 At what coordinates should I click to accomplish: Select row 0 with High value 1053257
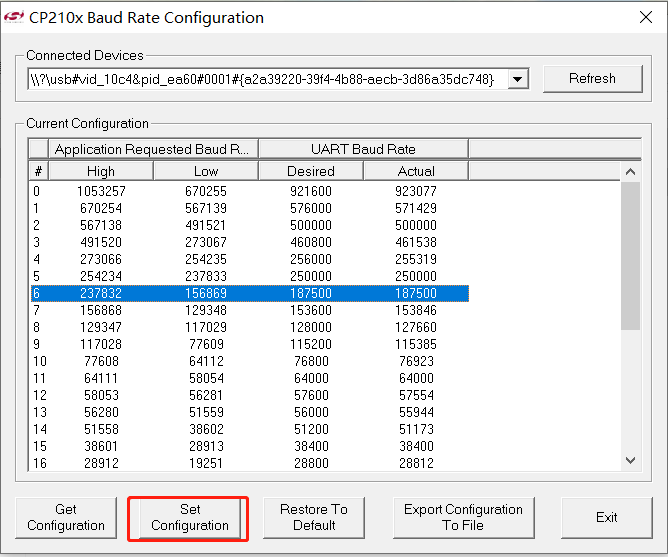tap(250, 191)
